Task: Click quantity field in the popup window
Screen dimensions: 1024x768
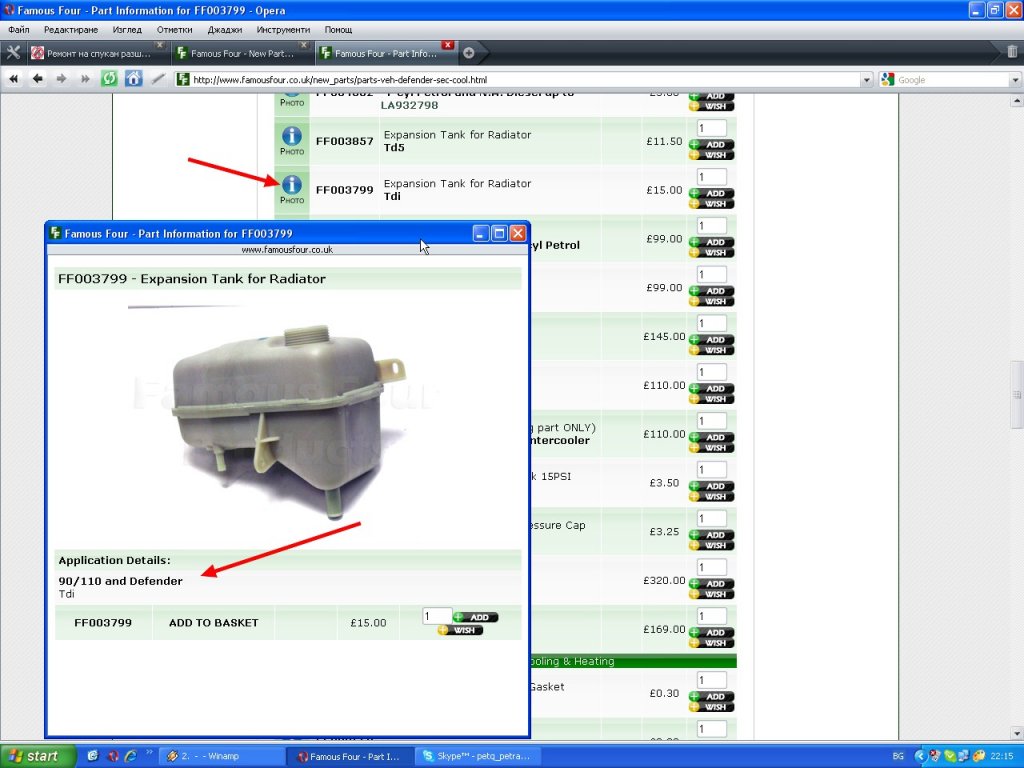Action: (x=436, y=616)
